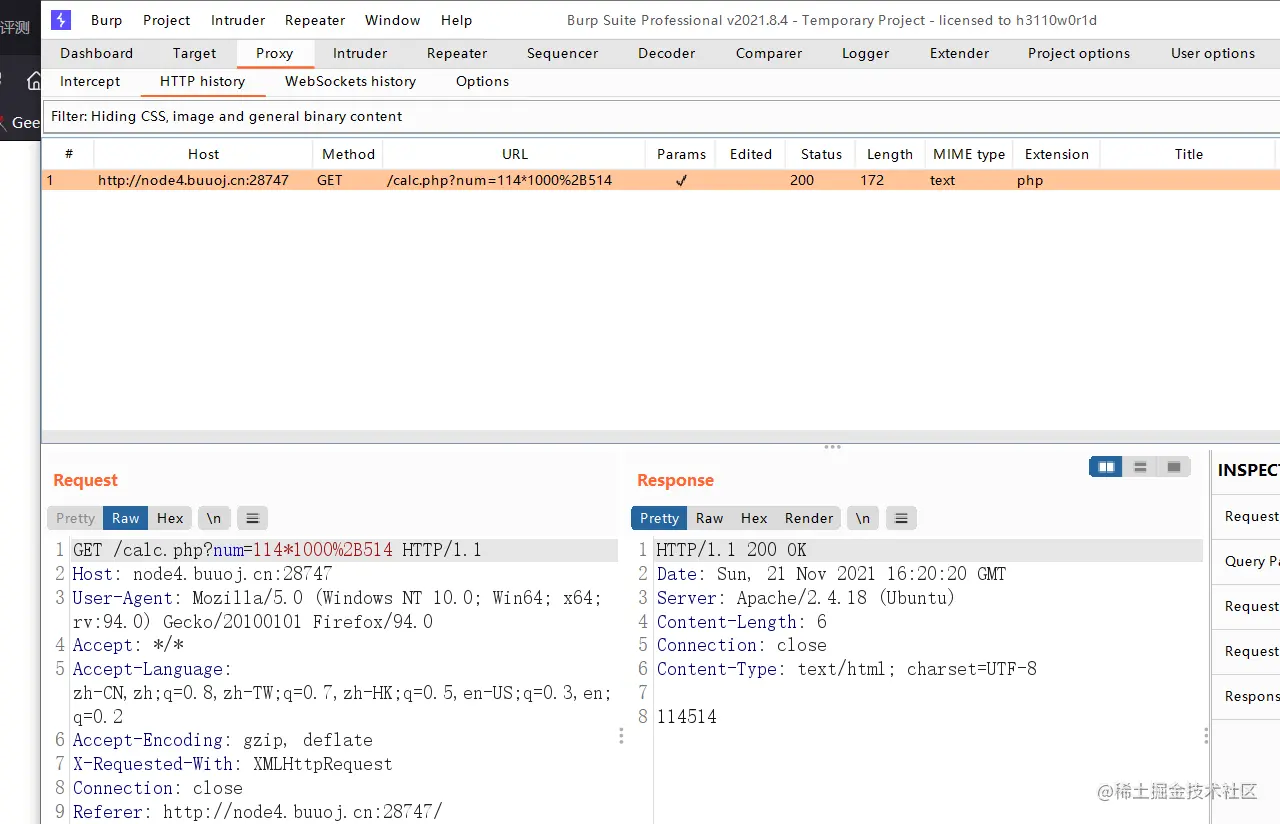Select side-by-side request/response layout icon
This screenshot has height=824, width=1280.
1106,467
